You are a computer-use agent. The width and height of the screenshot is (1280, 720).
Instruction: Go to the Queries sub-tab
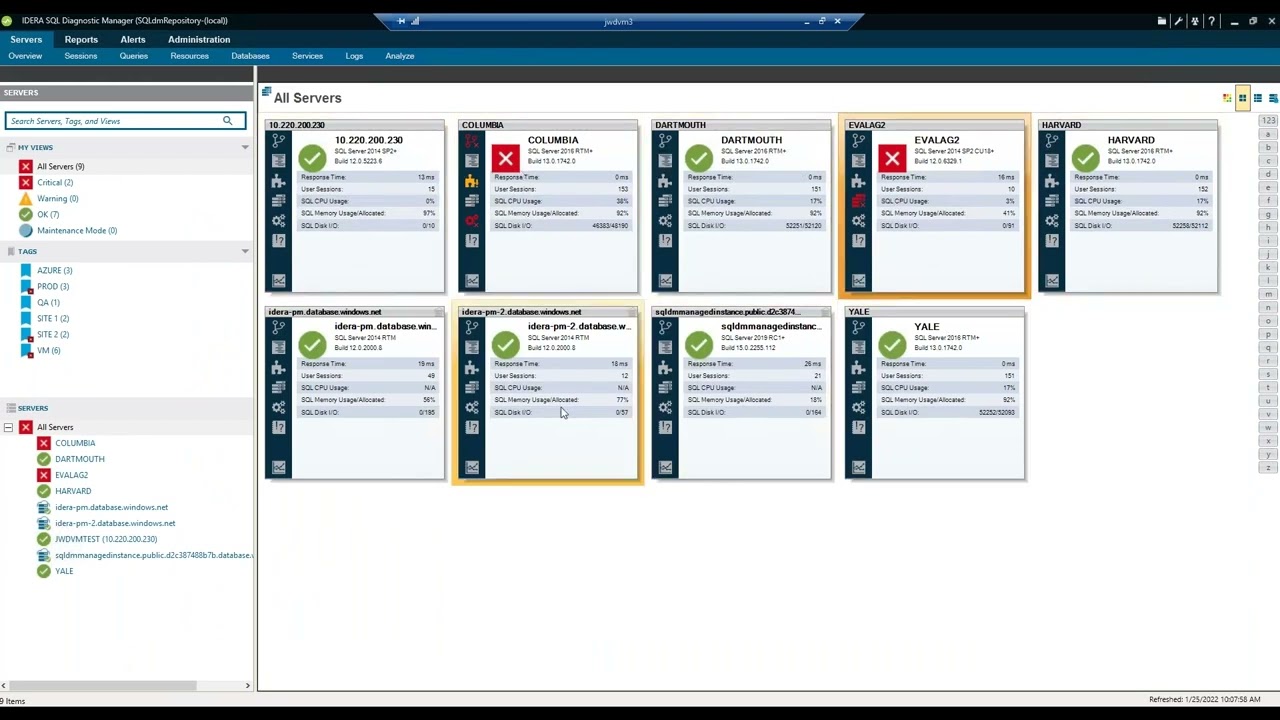[134, 56]
